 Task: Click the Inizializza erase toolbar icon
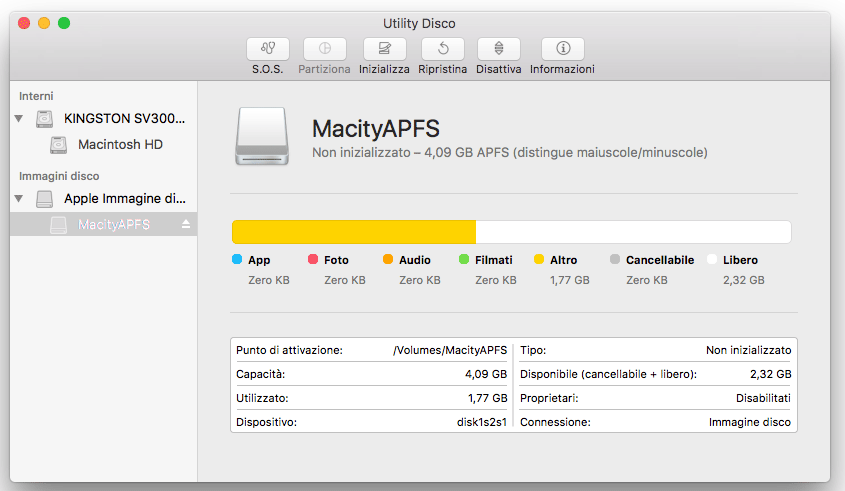point(384,48)
